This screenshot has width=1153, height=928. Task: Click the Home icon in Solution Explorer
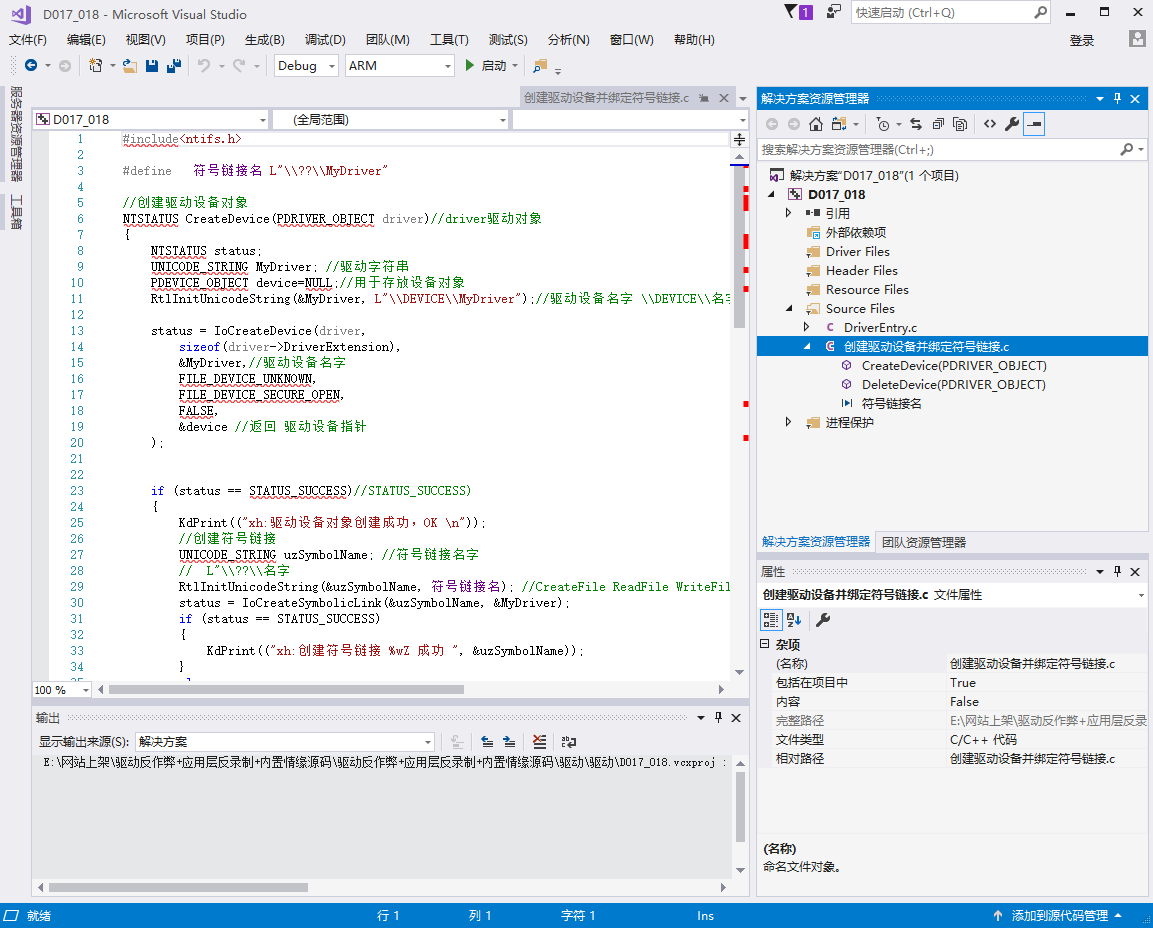816,124
